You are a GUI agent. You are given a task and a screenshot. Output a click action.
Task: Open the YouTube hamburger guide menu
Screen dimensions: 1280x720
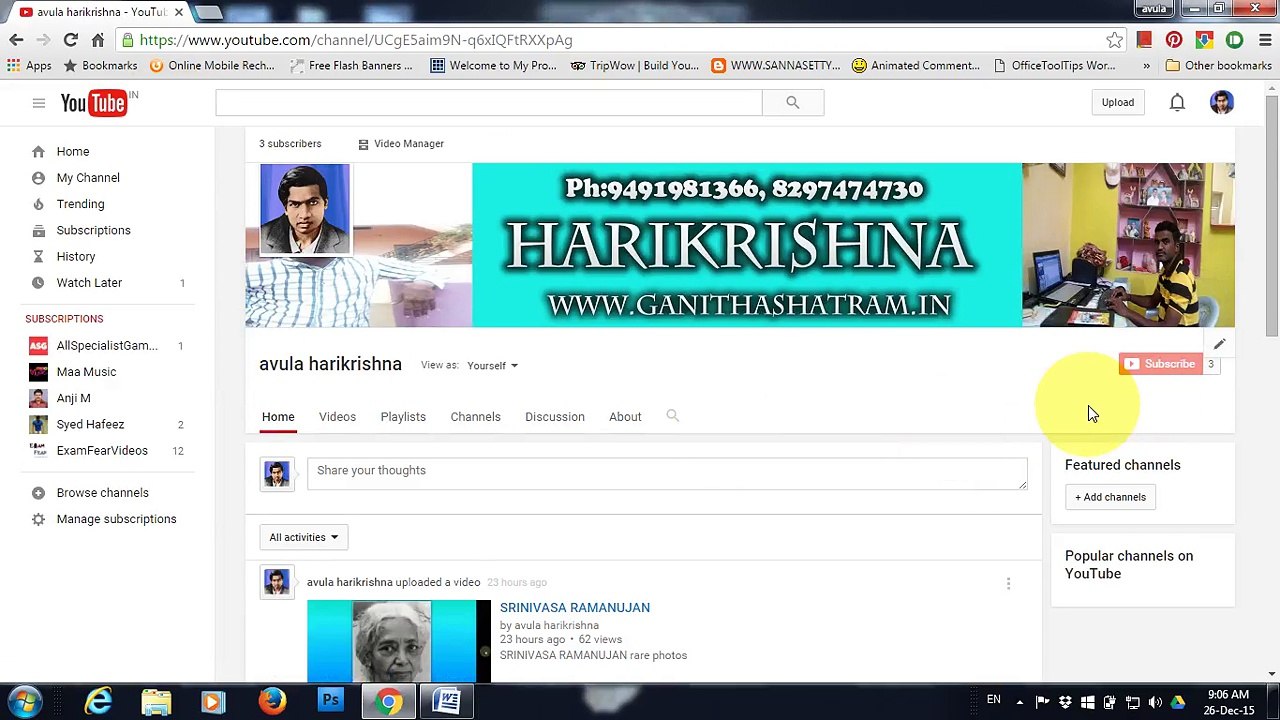38,103
